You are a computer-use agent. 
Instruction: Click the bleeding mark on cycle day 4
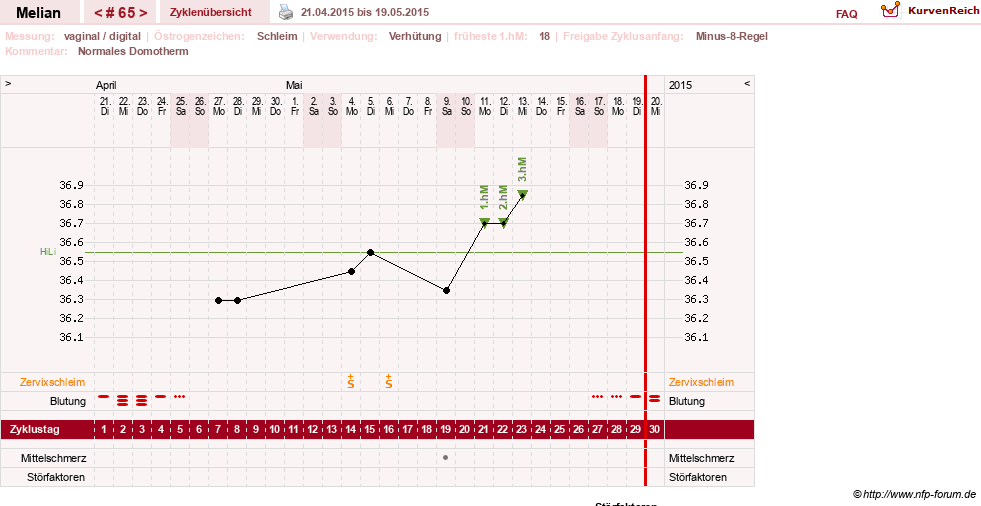click(x=161, y=397)
